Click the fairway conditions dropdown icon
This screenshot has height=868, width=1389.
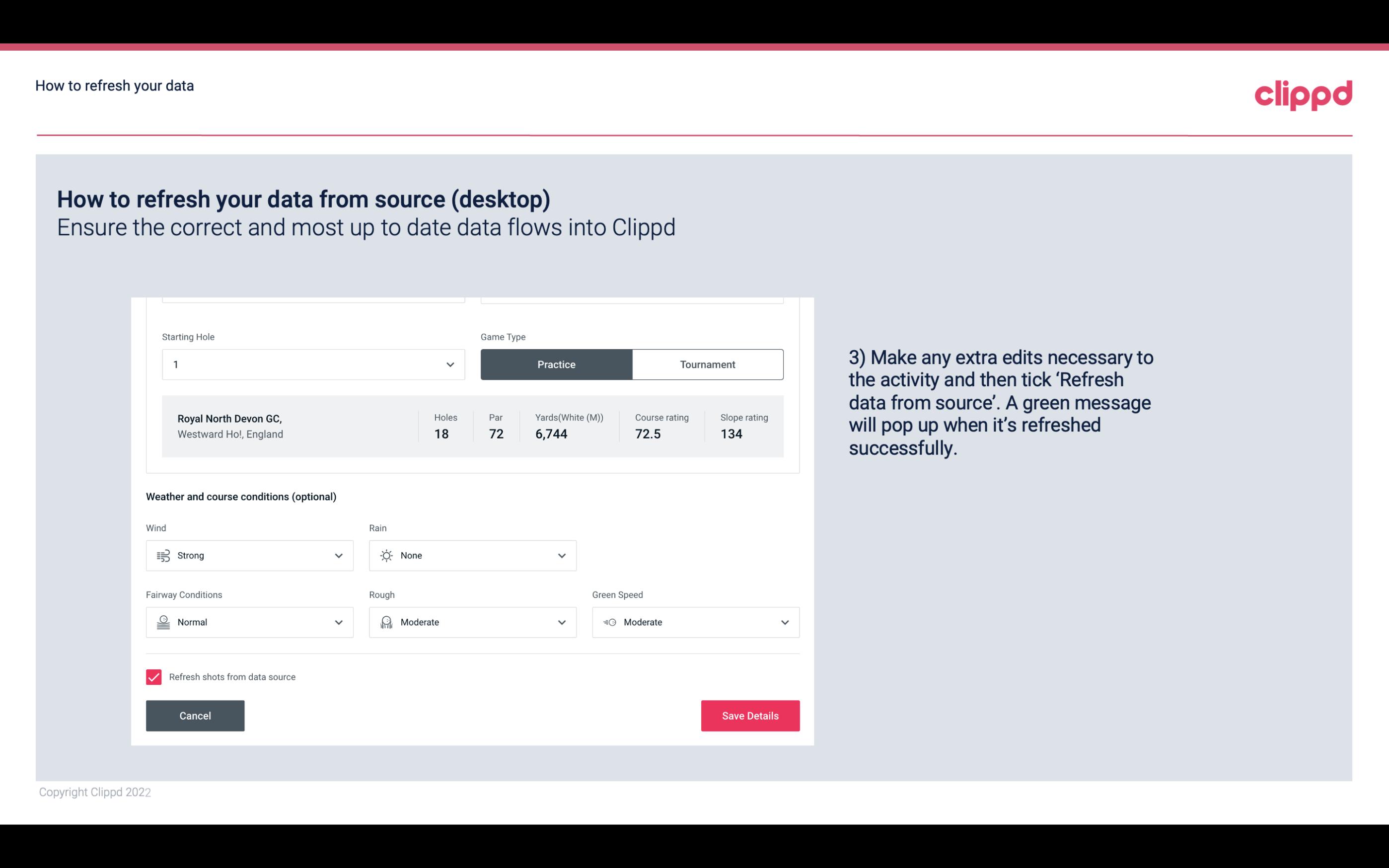(x=339, y=622)
